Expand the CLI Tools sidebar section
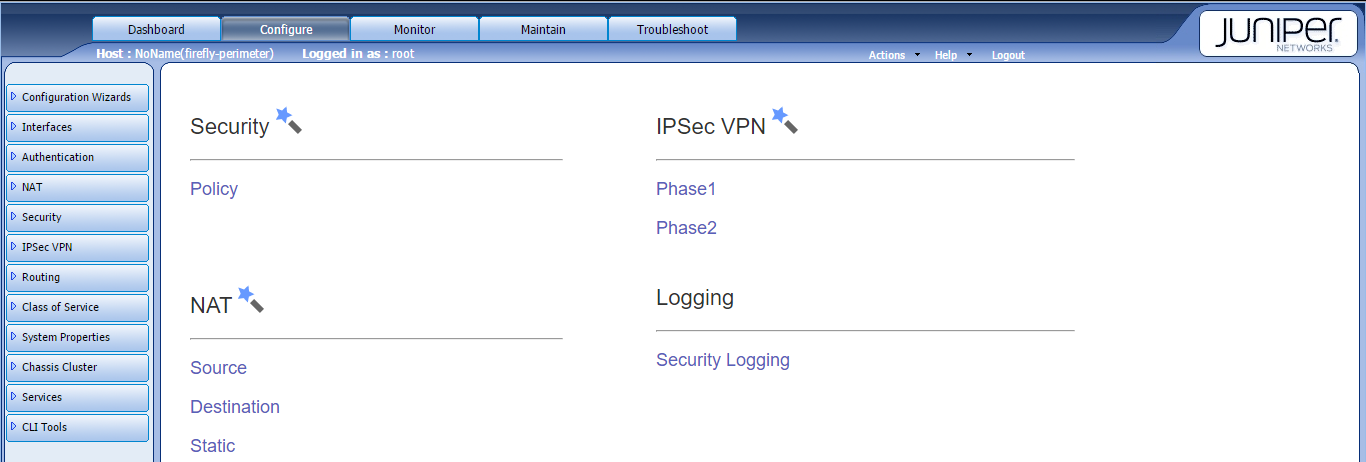 point(77,427)
